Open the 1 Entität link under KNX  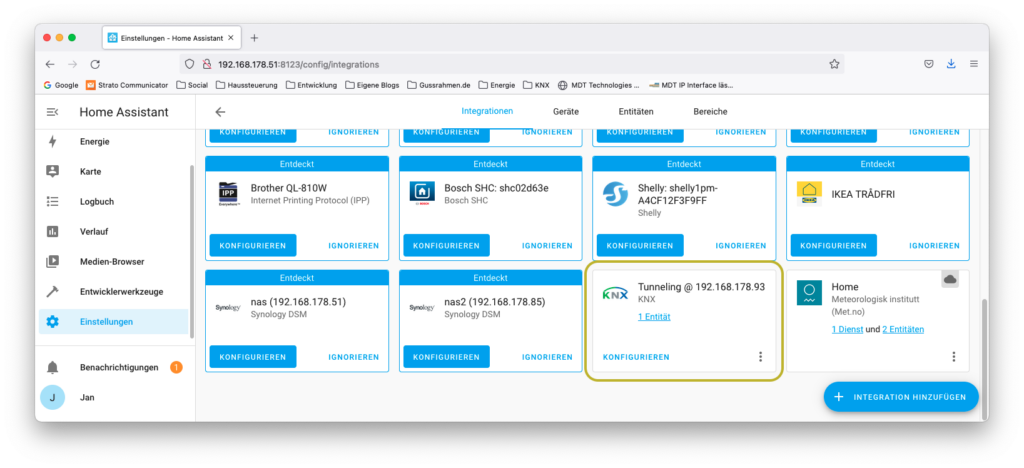pos(654,317)
